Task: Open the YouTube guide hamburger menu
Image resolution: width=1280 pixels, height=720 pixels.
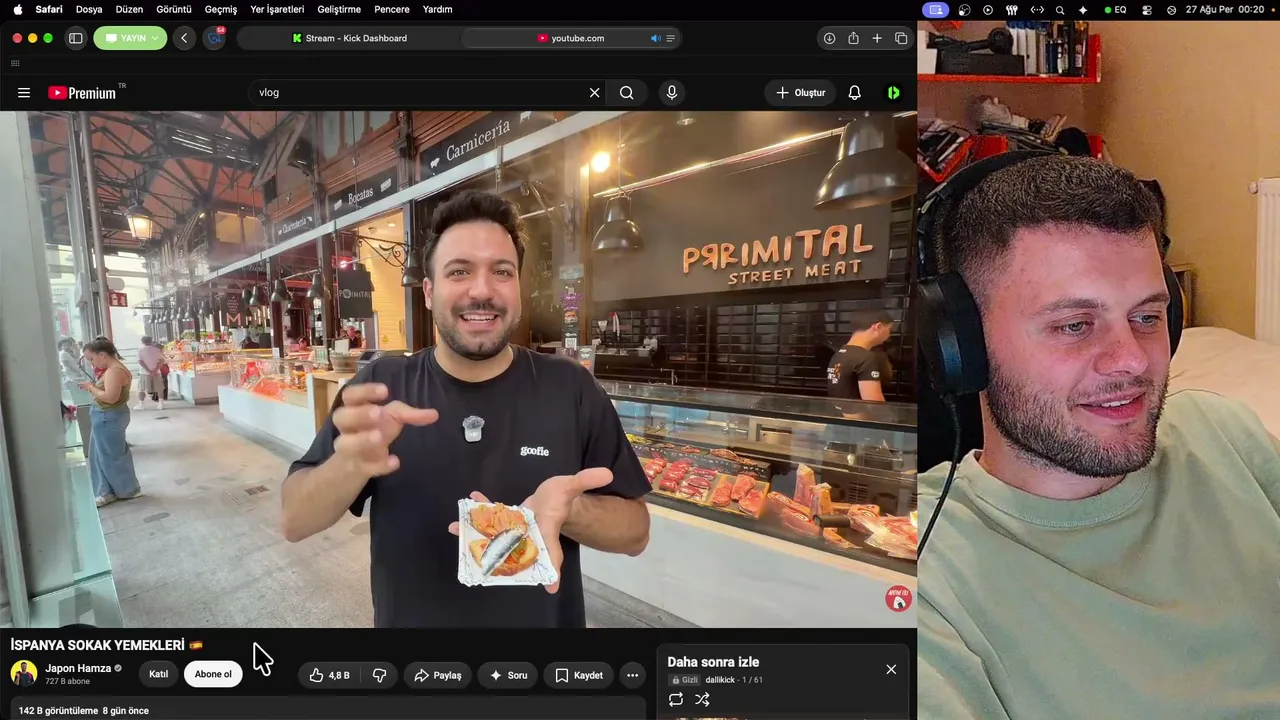Action: pos(24,93)
